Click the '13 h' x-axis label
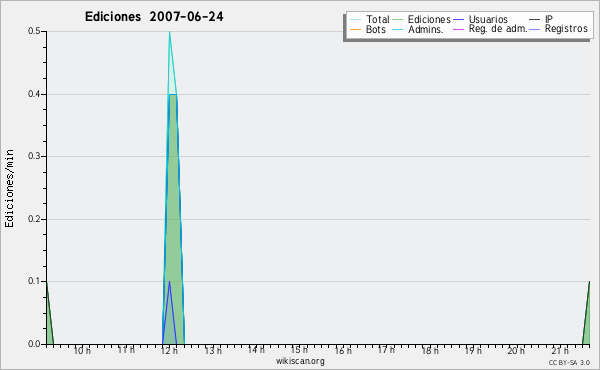 coord(213,350)
